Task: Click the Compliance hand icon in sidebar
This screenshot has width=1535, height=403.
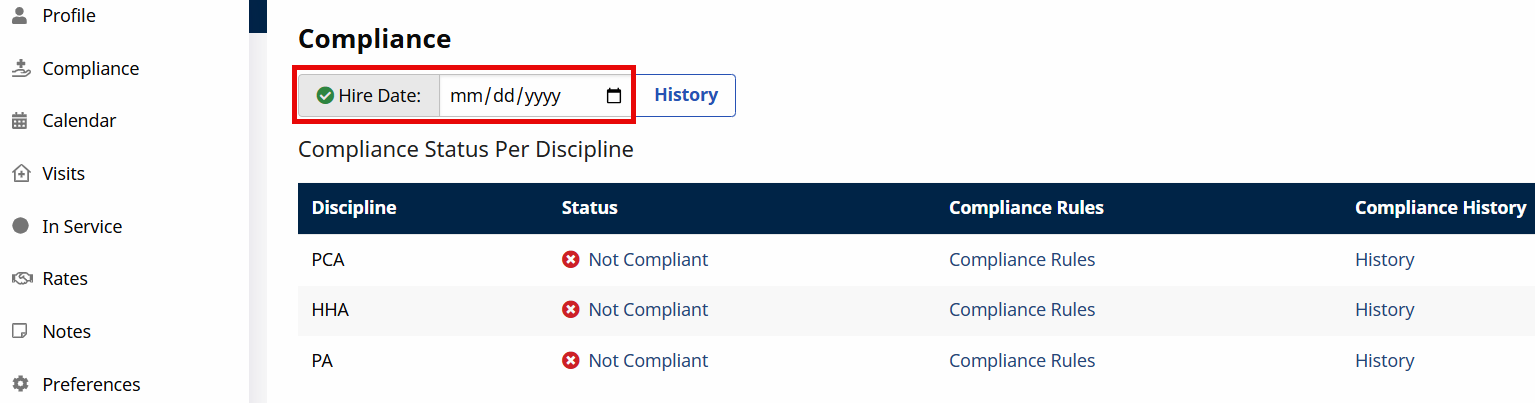Action: pyautogui.click(x=20, y=69)
